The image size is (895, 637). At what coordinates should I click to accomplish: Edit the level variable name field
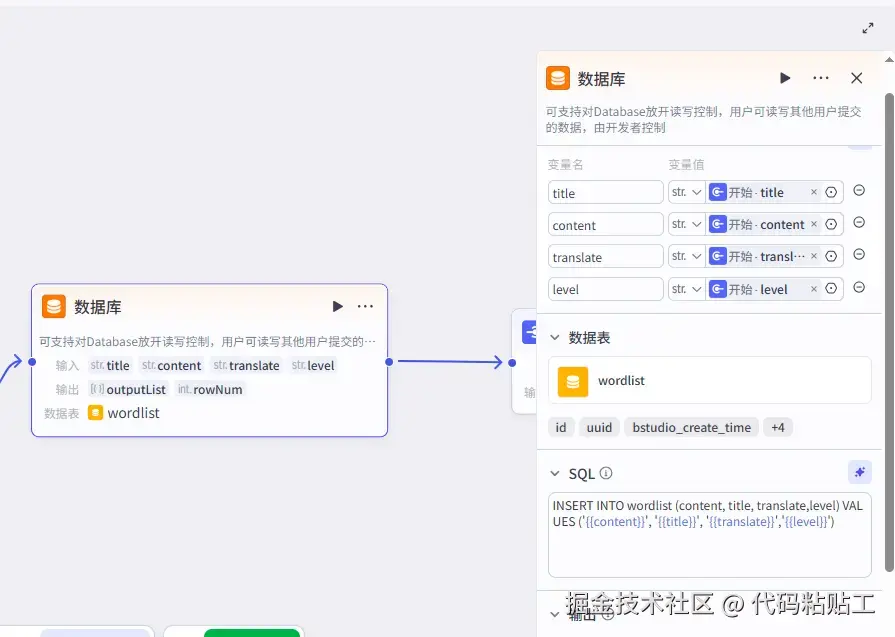[x=605, y=289]
